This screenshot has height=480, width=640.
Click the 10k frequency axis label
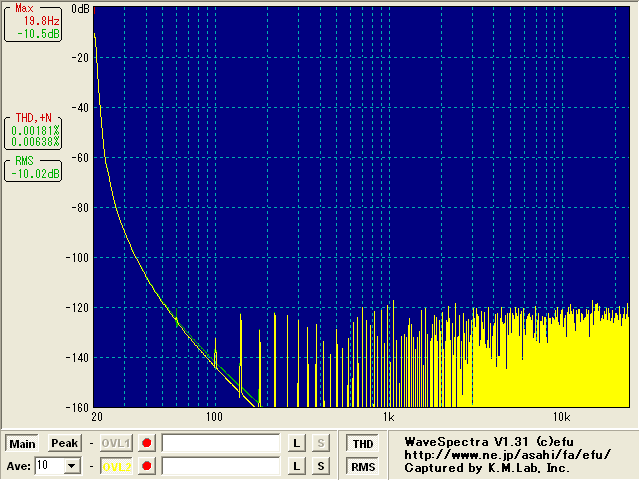(x=562, y=417)
